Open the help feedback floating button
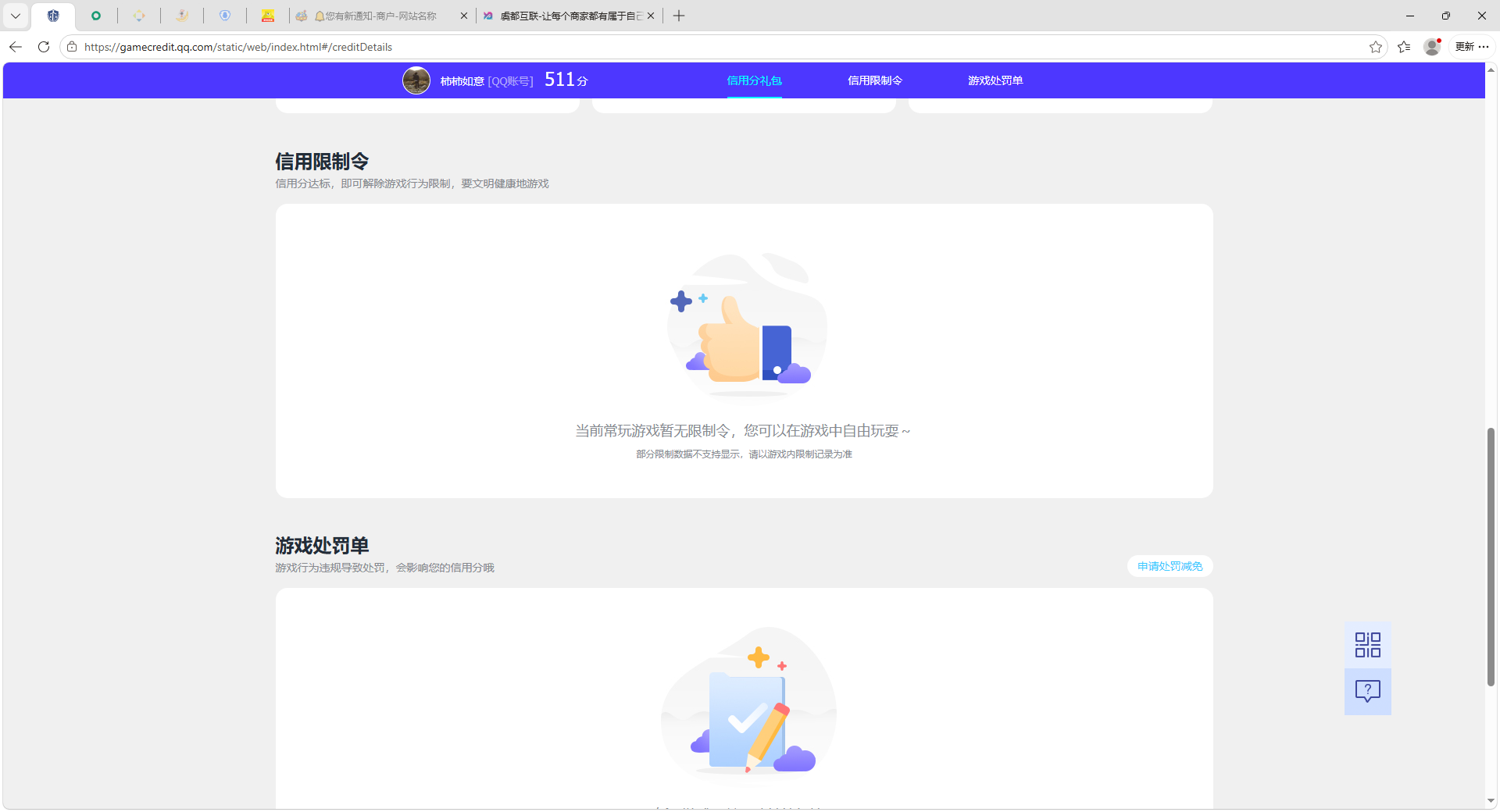 click(1368, 692)
